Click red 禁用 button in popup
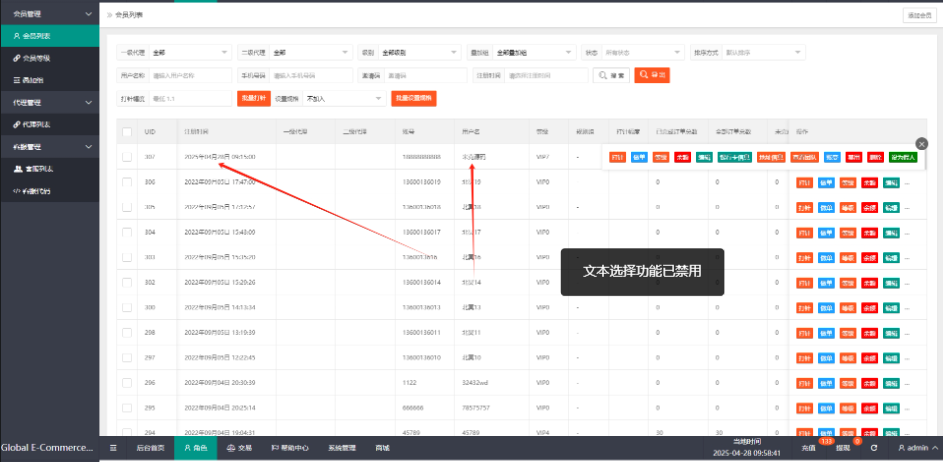Screen dimensions: 943x462 tap(853, 158)
